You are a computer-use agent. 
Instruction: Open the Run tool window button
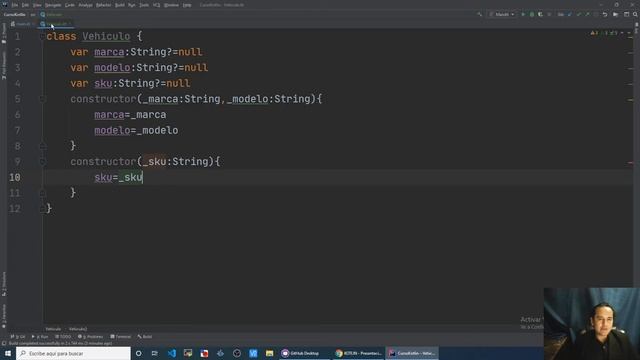40,337
